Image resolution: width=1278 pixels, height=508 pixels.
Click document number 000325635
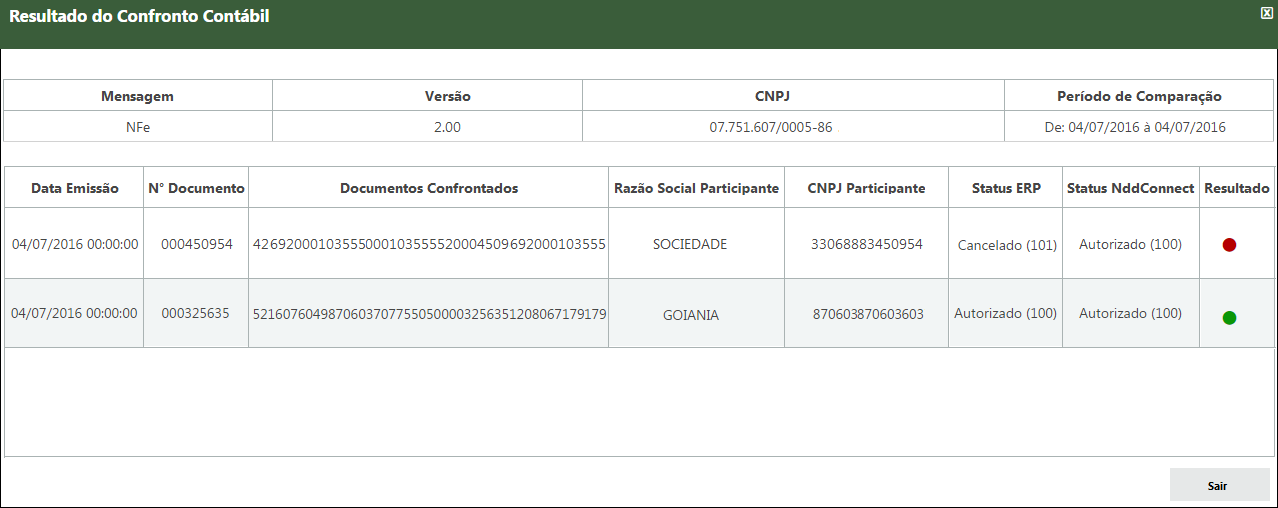196,313
